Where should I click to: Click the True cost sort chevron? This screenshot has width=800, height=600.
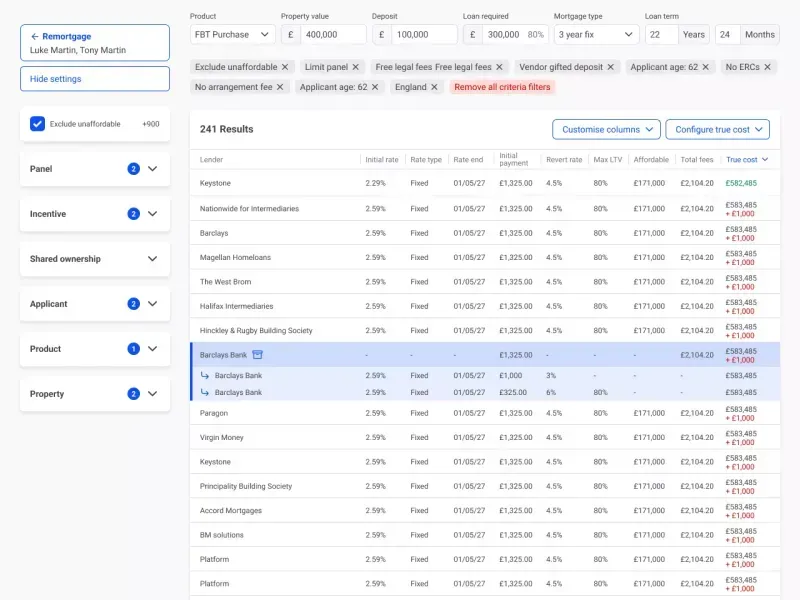click(765, 159)
